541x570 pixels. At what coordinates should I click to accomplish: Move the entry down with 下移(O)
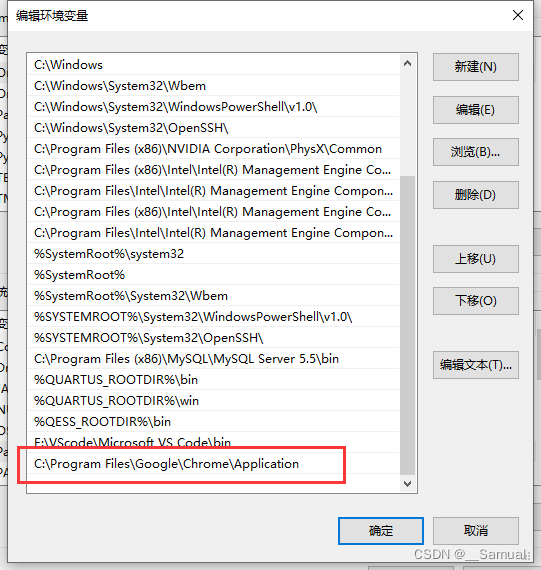click(x=476, y=301)
